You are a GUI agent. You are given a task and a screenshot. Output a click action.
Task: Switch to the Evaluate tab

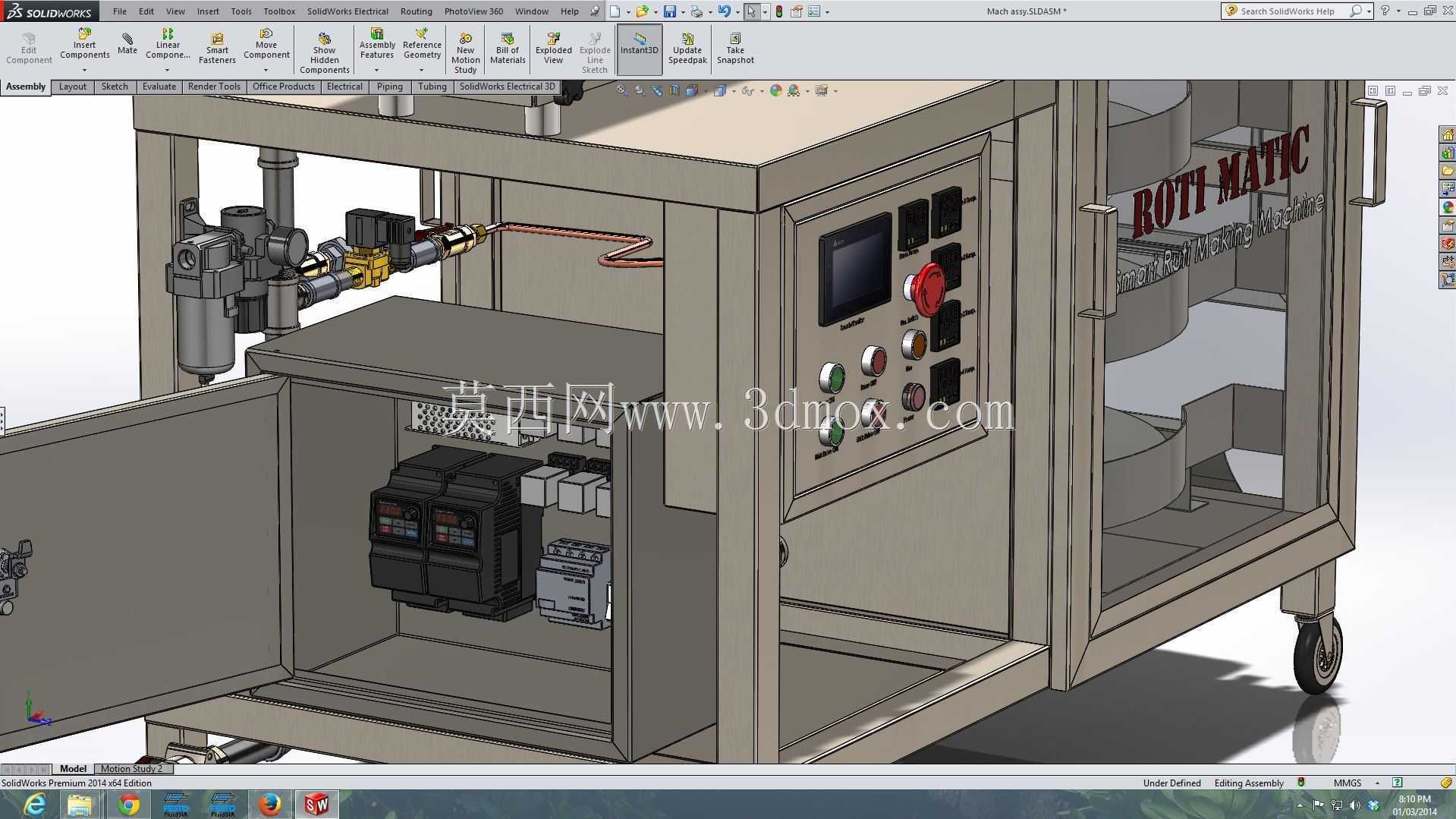159,87
